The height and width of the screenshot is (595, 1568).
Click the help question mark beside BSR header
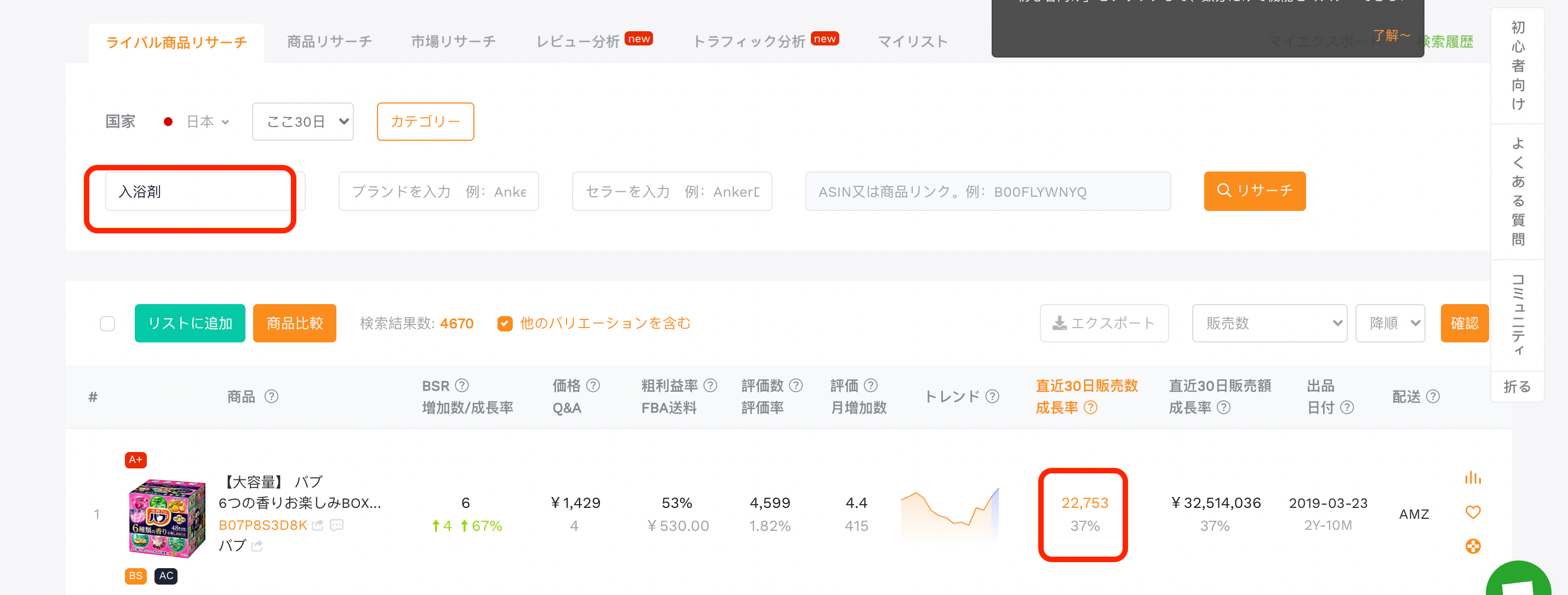(462, 386)
